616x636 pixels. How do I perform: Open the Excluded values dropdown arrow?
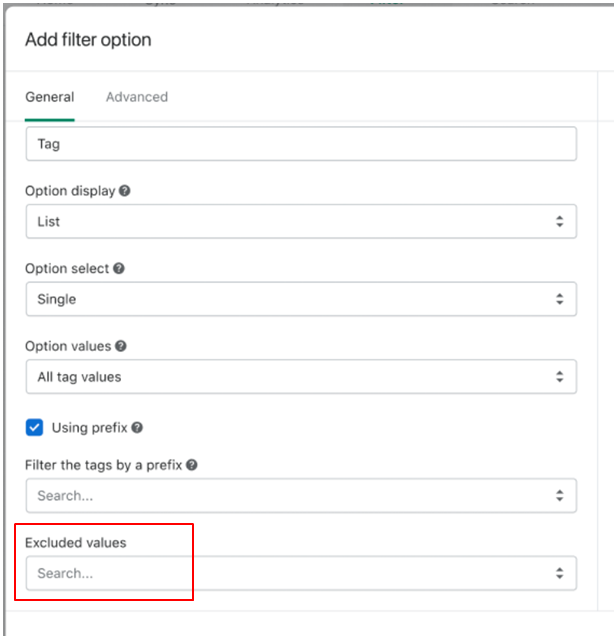pyautogui.click(x=559, y=573)
